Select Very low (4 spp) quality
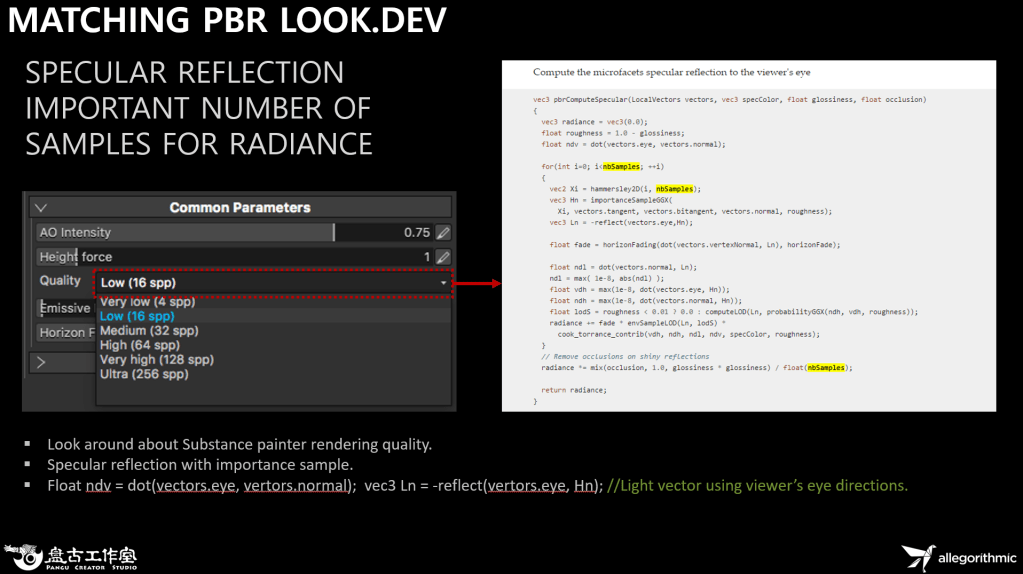The width and height of the screenshot is (1023, 574). (147, 302)
